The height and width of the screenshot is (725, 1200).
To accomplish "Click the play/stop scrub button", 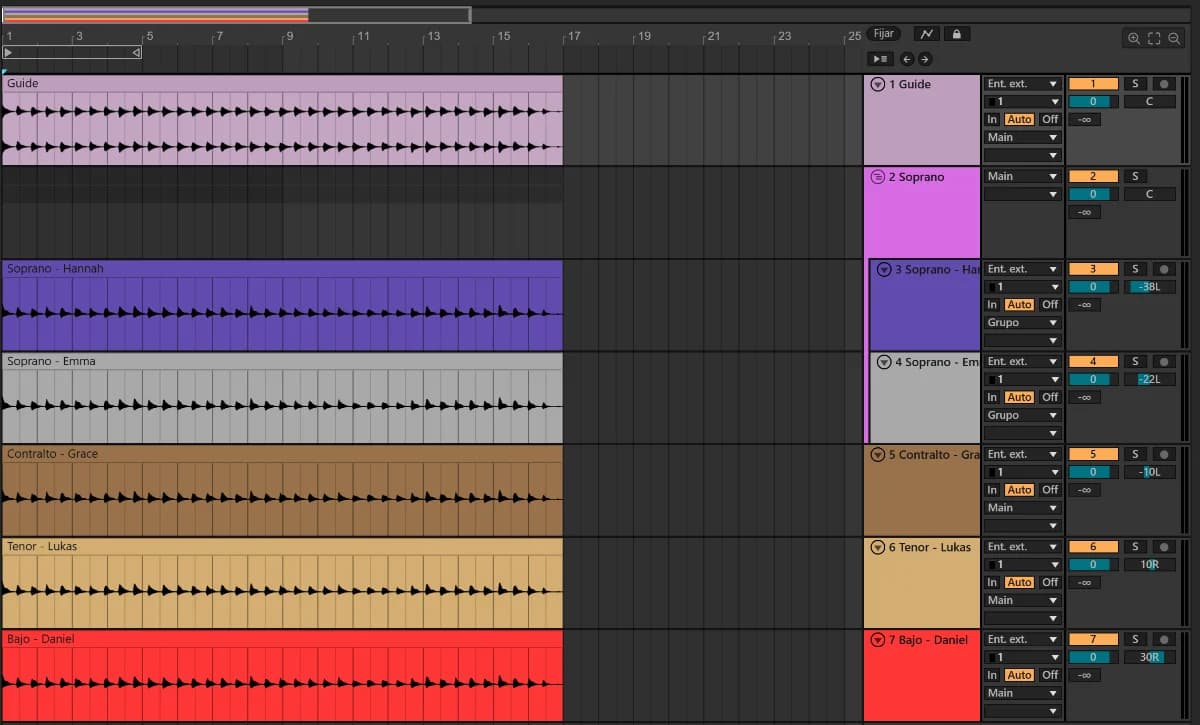I will (x=879, y=59).
